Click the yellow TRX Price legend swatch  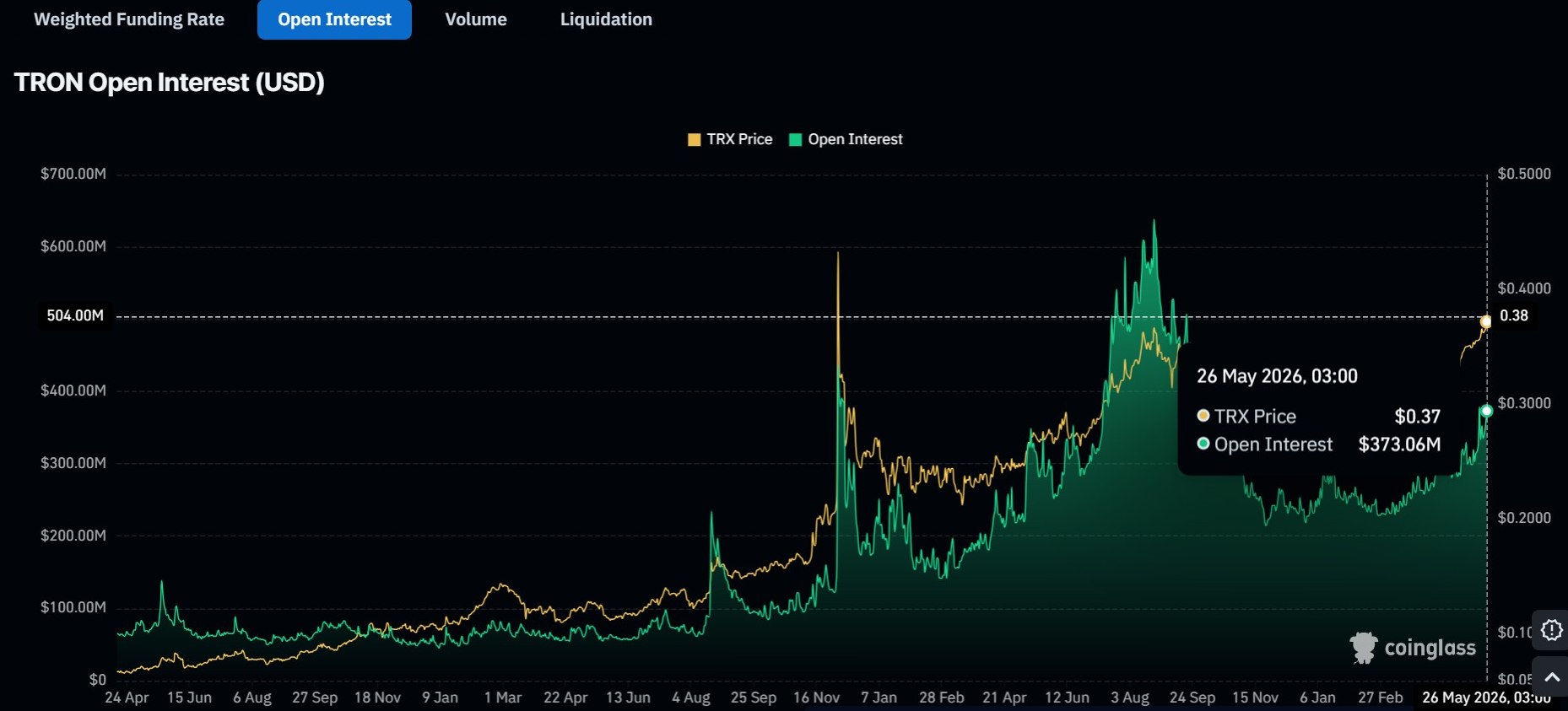click(695, 140)
